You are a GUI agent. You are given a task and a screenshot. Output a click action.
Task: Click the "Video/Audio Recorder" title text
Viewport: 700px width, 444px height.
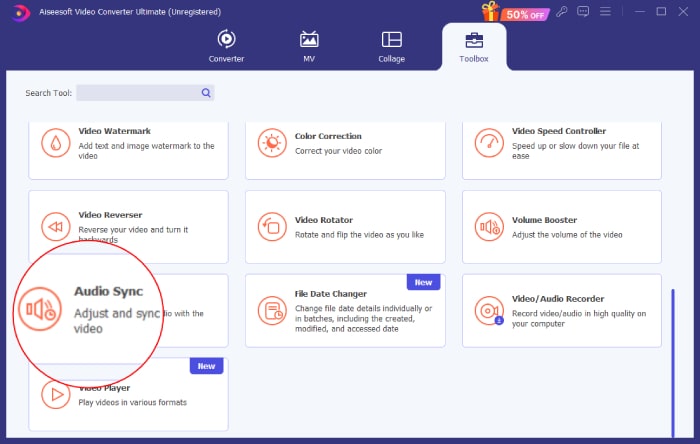coord(558,299)
